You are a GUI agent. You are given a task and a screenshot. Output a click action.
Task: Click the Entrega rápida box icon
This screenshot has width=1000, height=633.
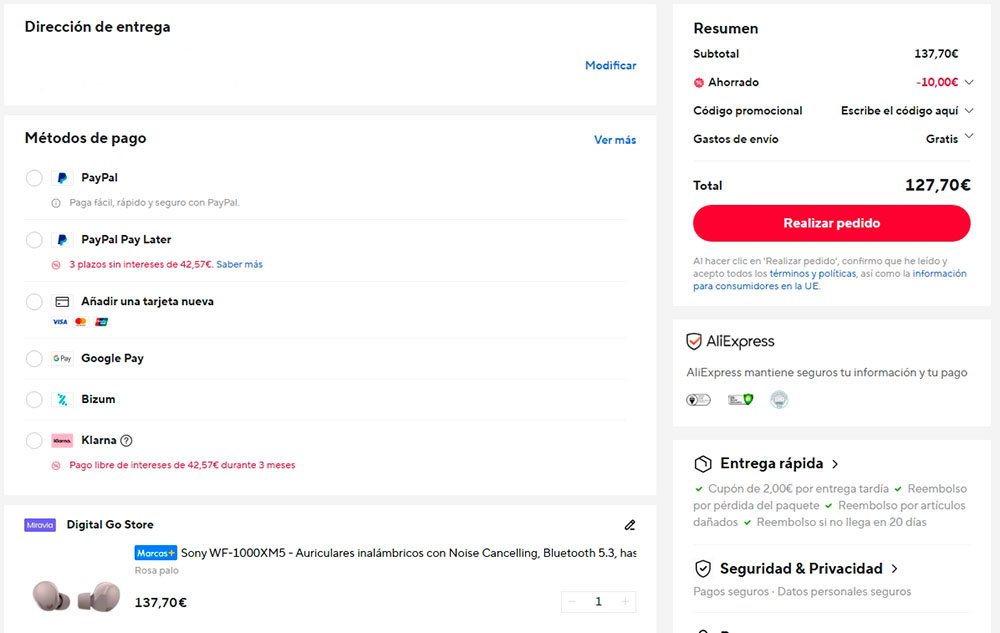pyautogui.click(x=703, y=463)
